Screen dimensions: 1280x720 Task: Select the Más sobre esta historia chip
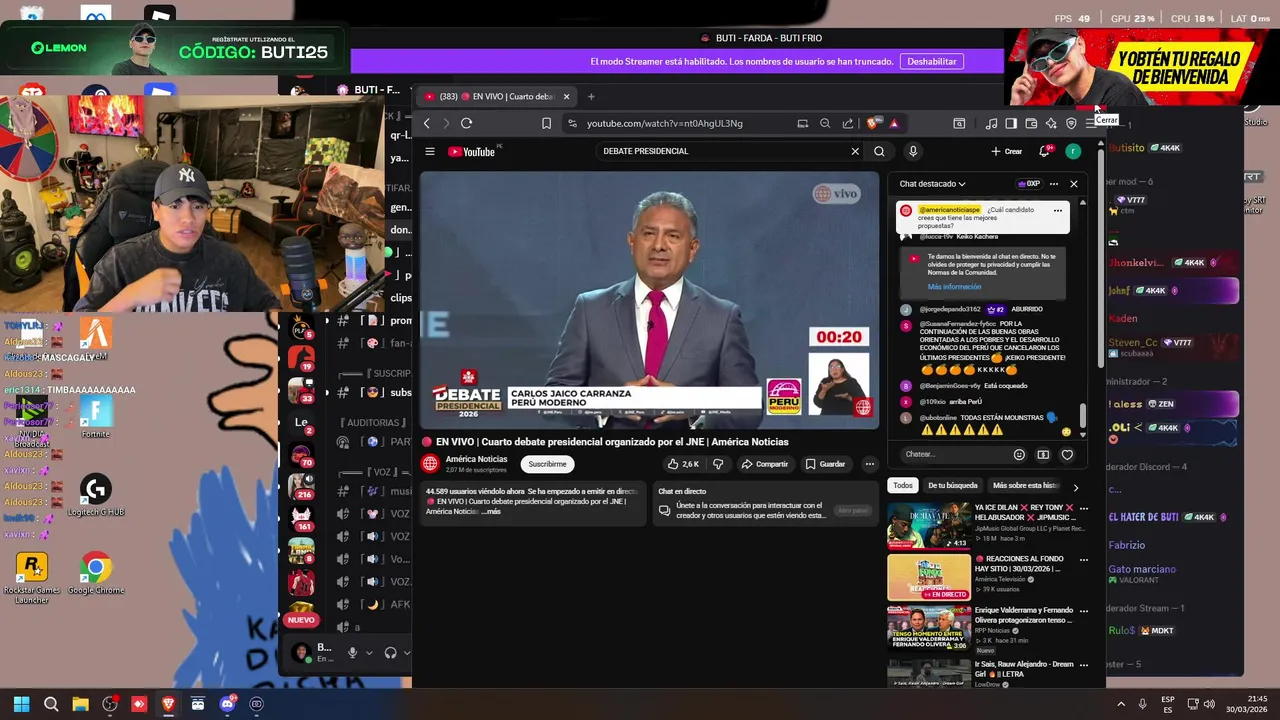1025,486
